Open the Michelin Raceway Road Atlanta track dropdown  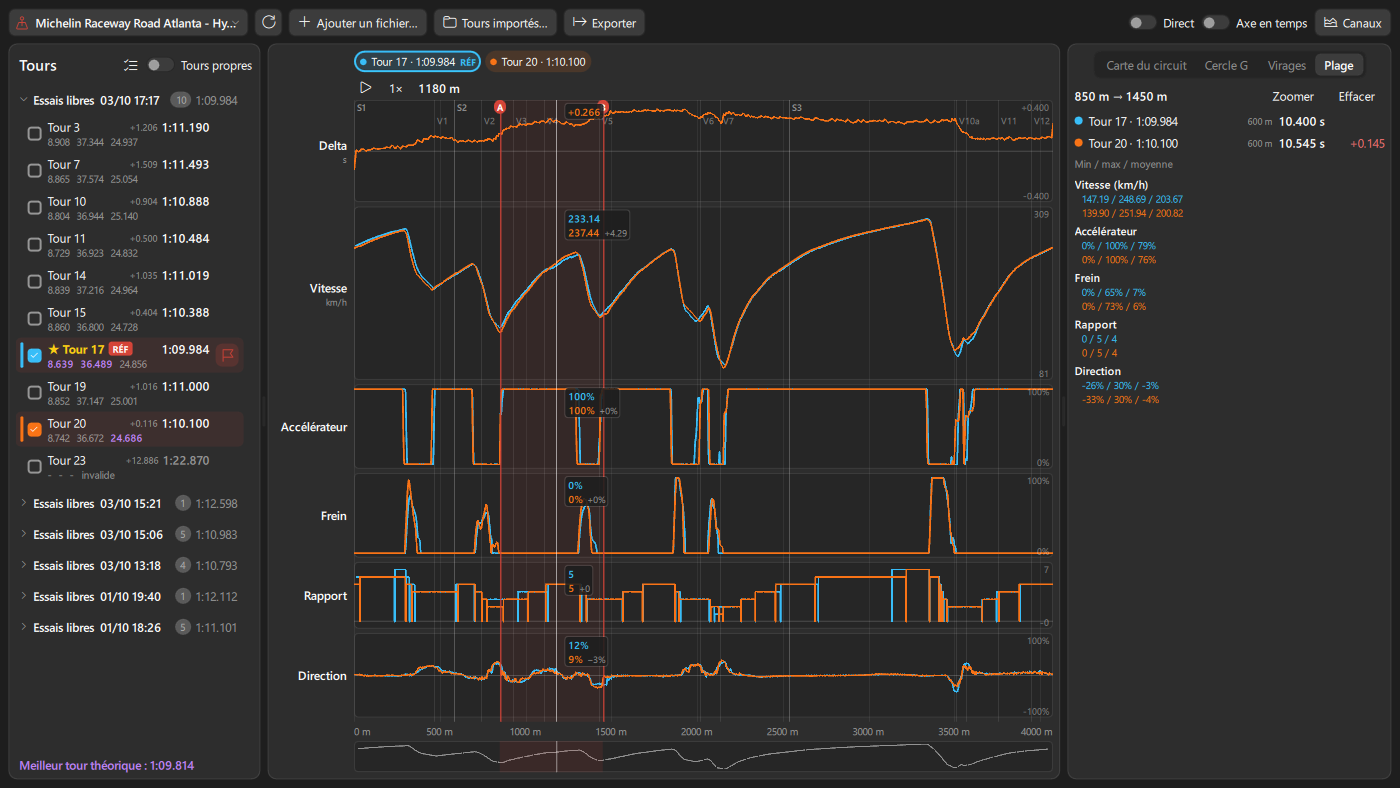pos(128,22)
